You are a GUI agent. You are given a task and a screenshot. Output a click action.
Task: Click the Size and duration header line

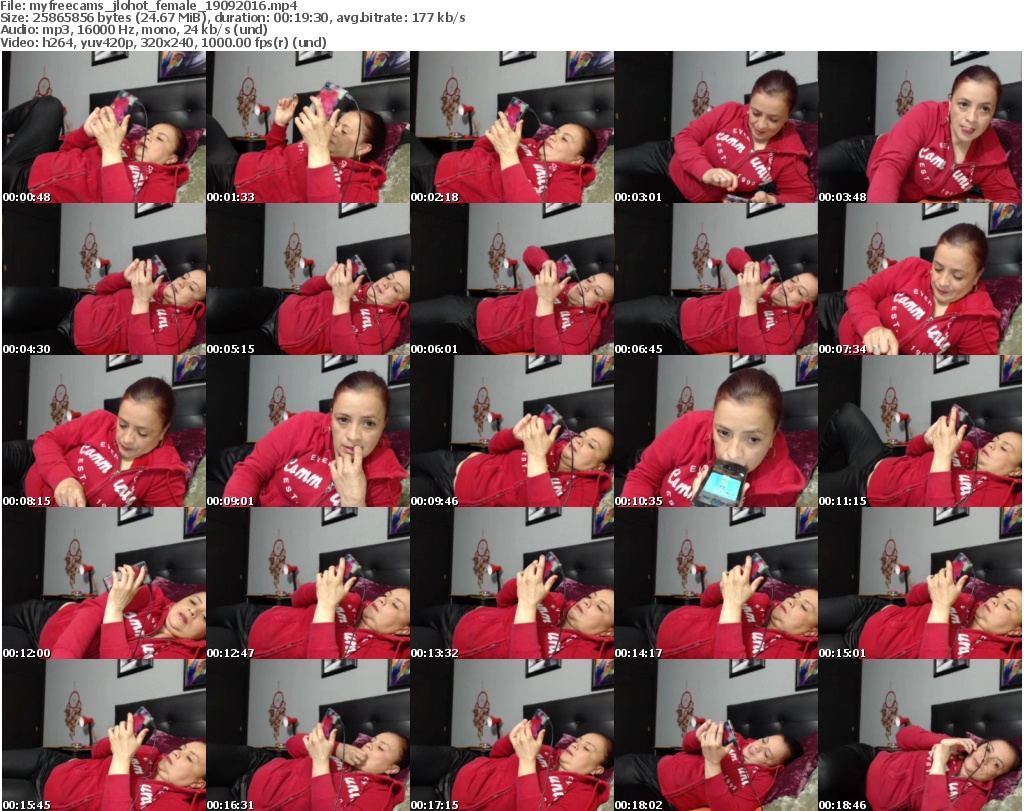tap(233, 18)
